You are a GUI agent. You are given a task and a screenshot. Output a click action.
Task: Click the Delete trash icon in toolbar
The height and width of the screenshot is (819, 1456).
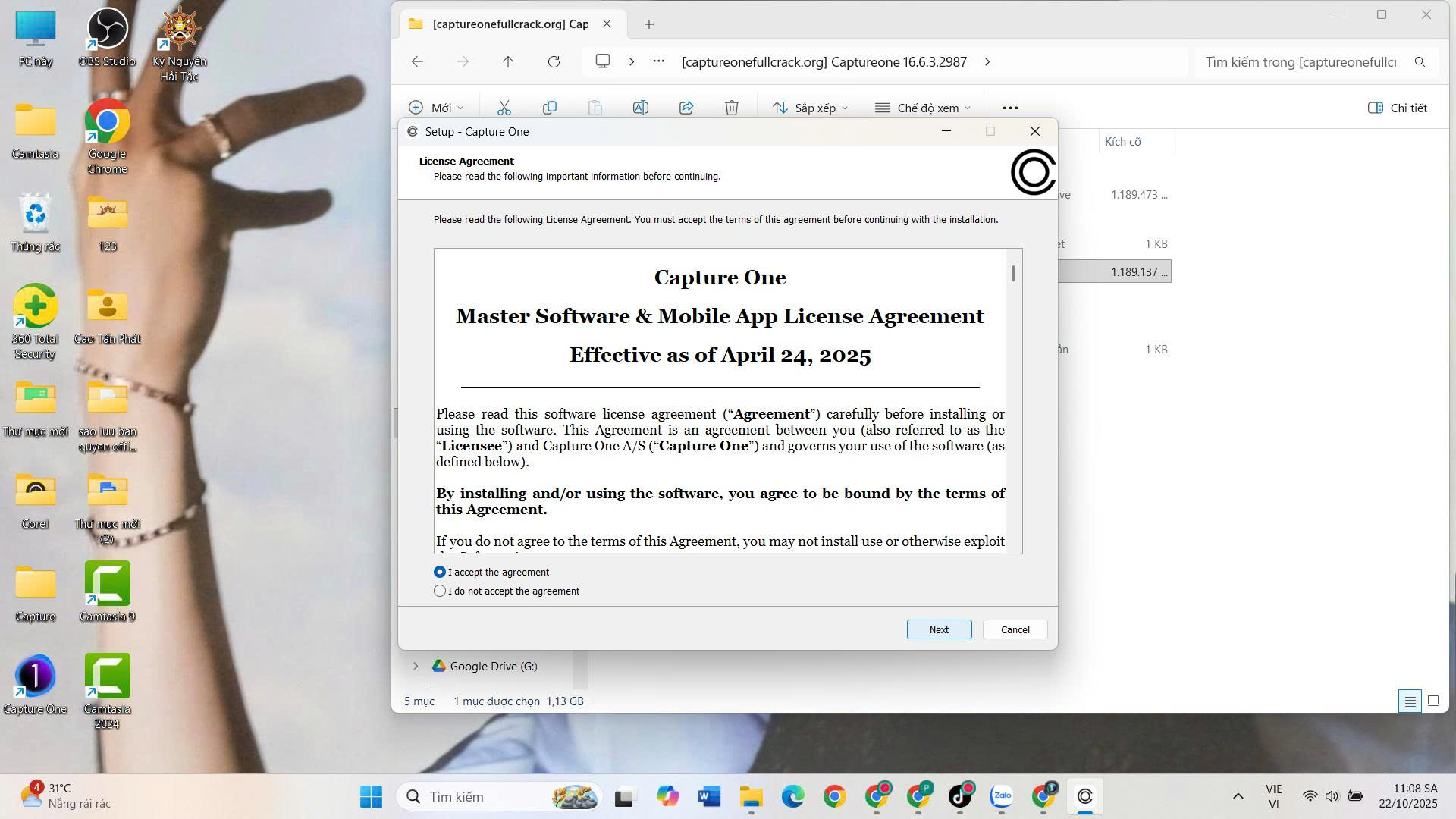731,108
